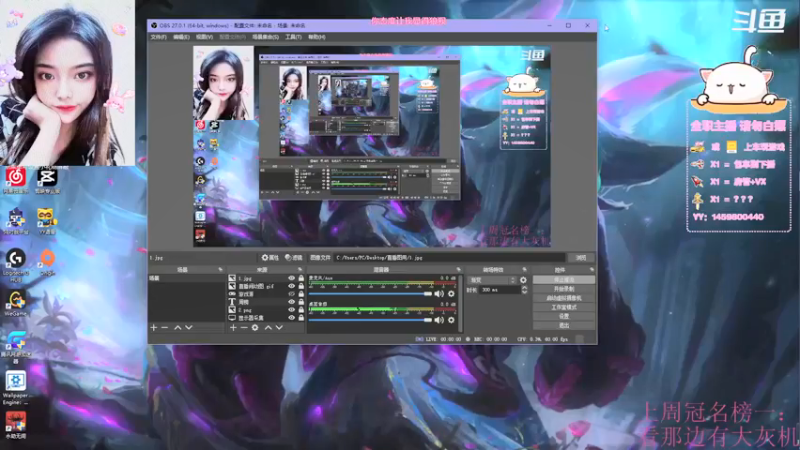This screenshot has width=800, height=450.
Task: Increase transition duration with up stepper arrow
Action: (524, 288)
